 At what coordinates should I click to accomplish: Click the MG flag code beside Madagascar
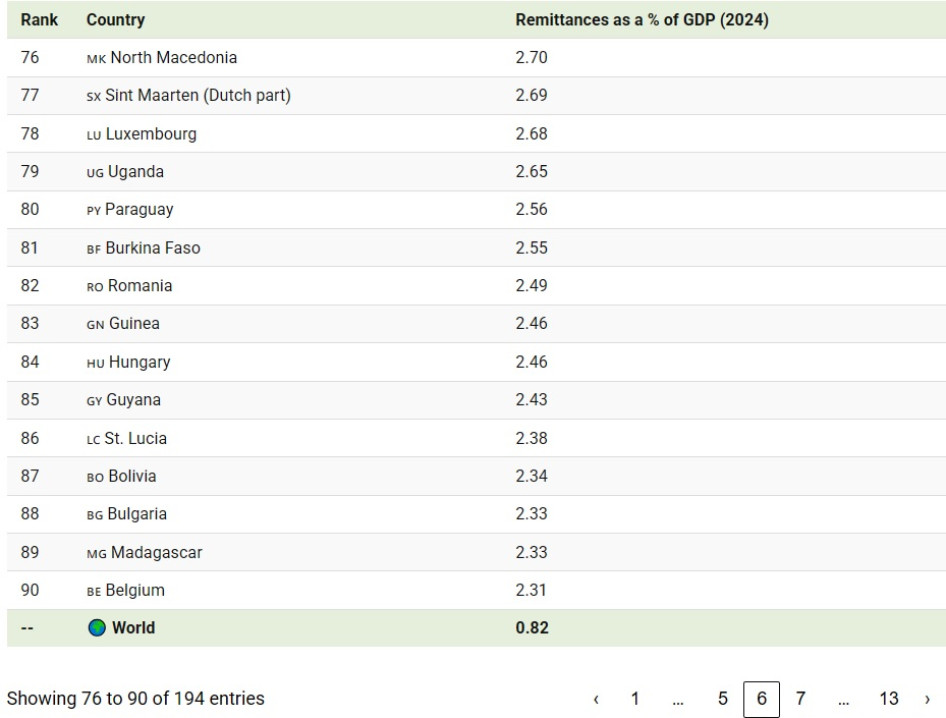[x=96, y=553]
